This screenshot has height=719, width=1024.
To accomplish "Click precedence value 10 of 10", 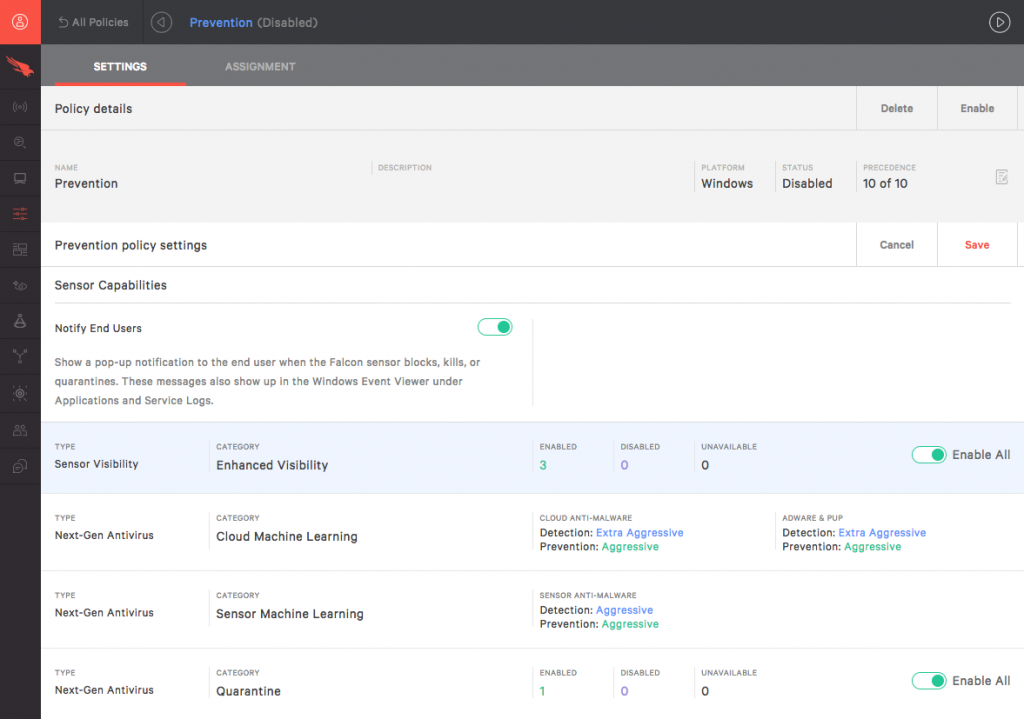I will coord(885,184).
